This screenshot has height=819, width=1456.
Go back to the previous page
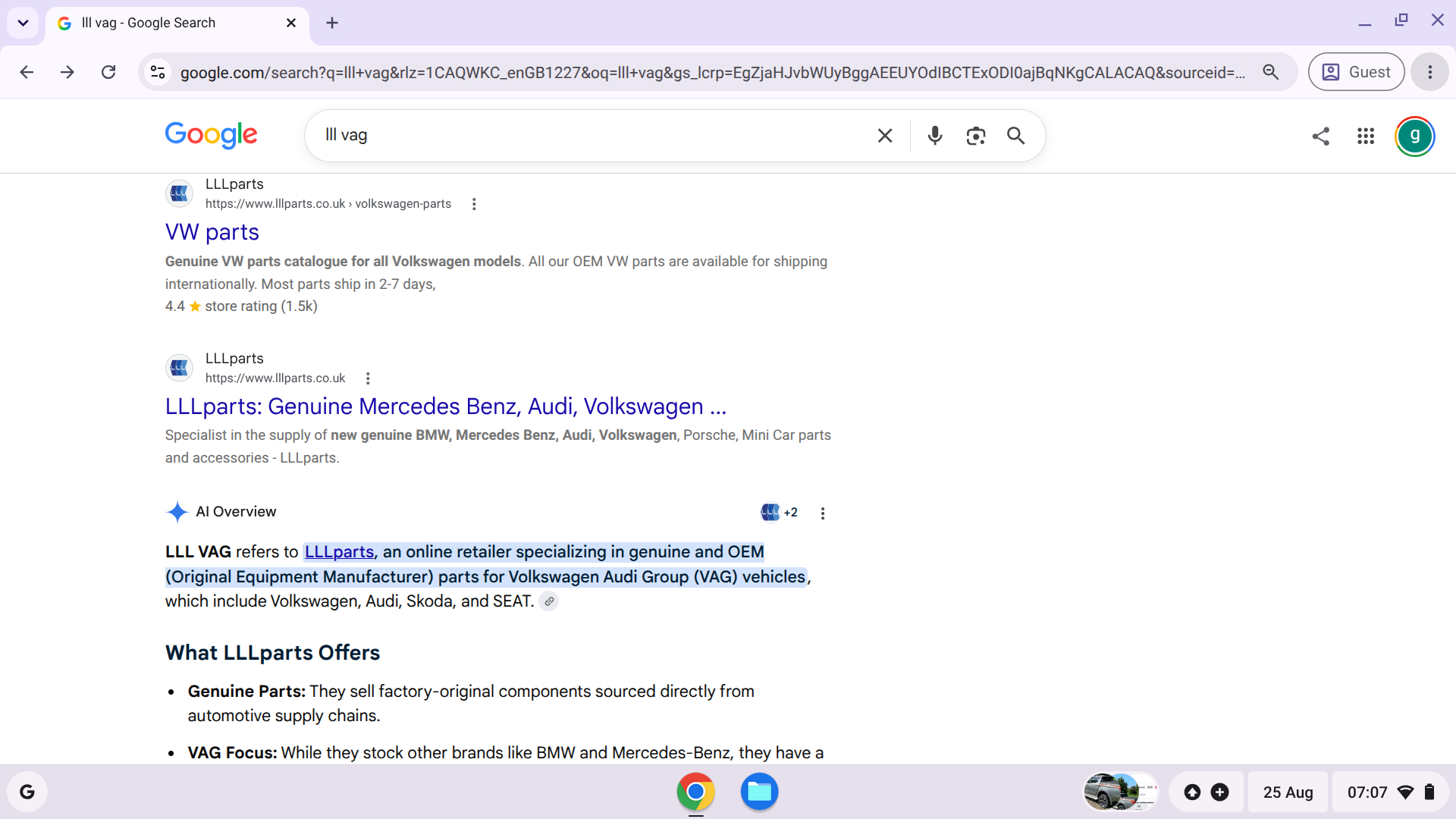click(27, 72)
